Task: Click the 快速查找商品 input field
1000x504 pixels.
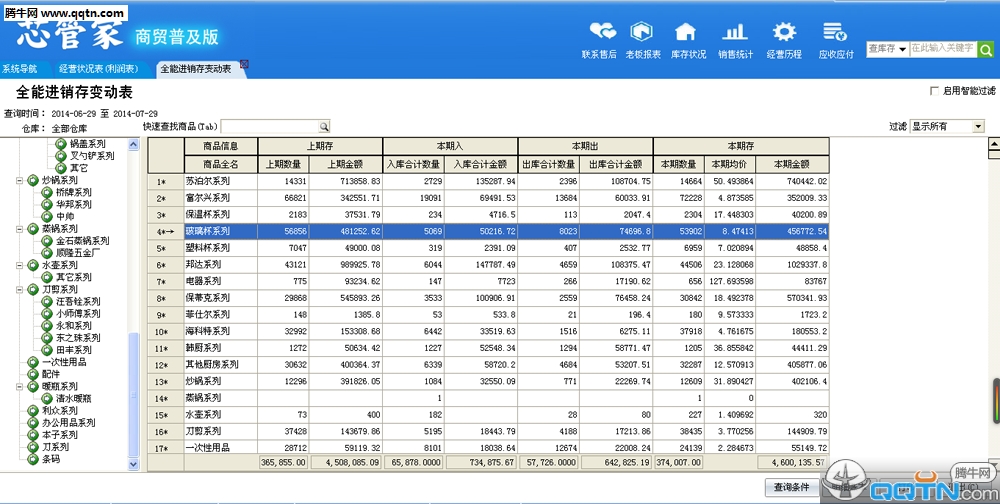Action: 269,126
